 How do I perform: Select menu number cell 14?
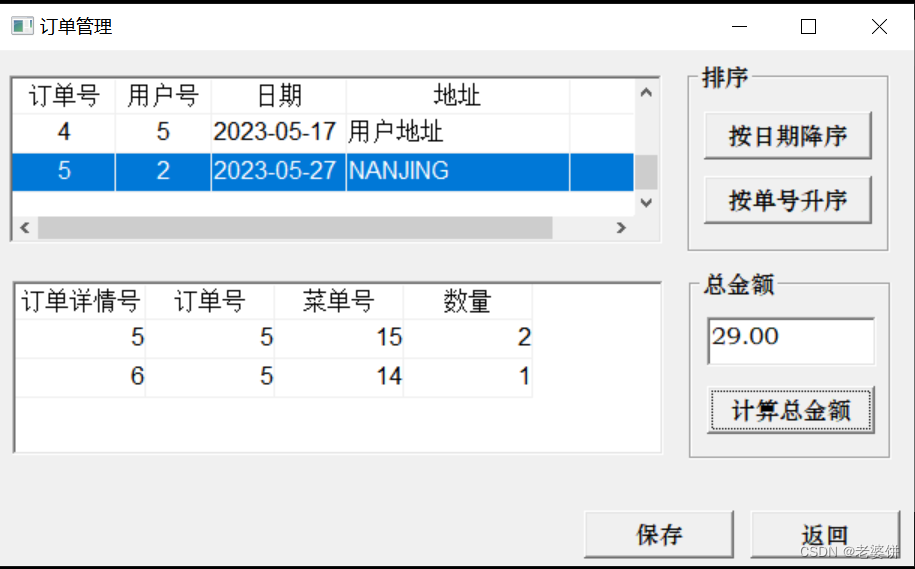(x=338, y=376)
